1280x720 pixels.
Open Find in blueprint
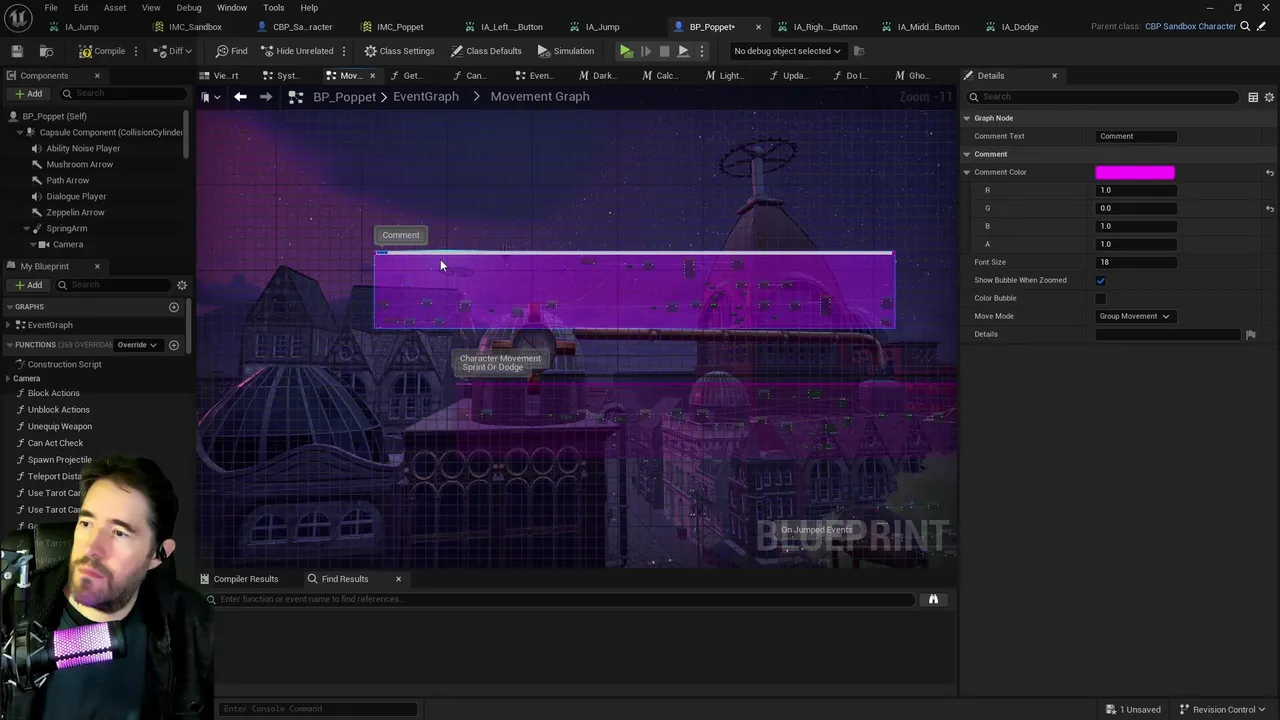(232, 51)
